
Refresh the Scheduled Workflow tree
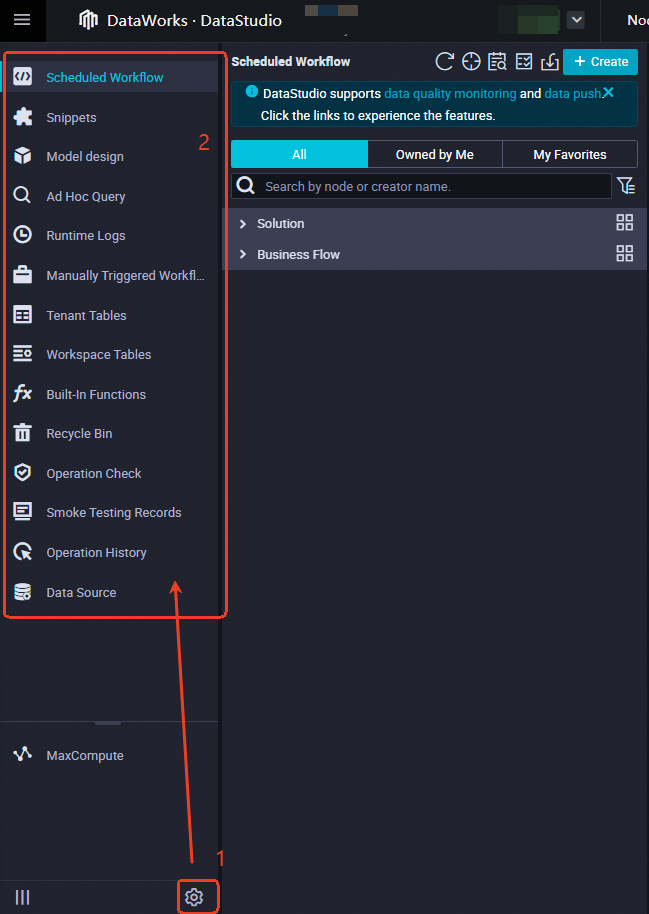pyautogui.click(x=445, y=61)
